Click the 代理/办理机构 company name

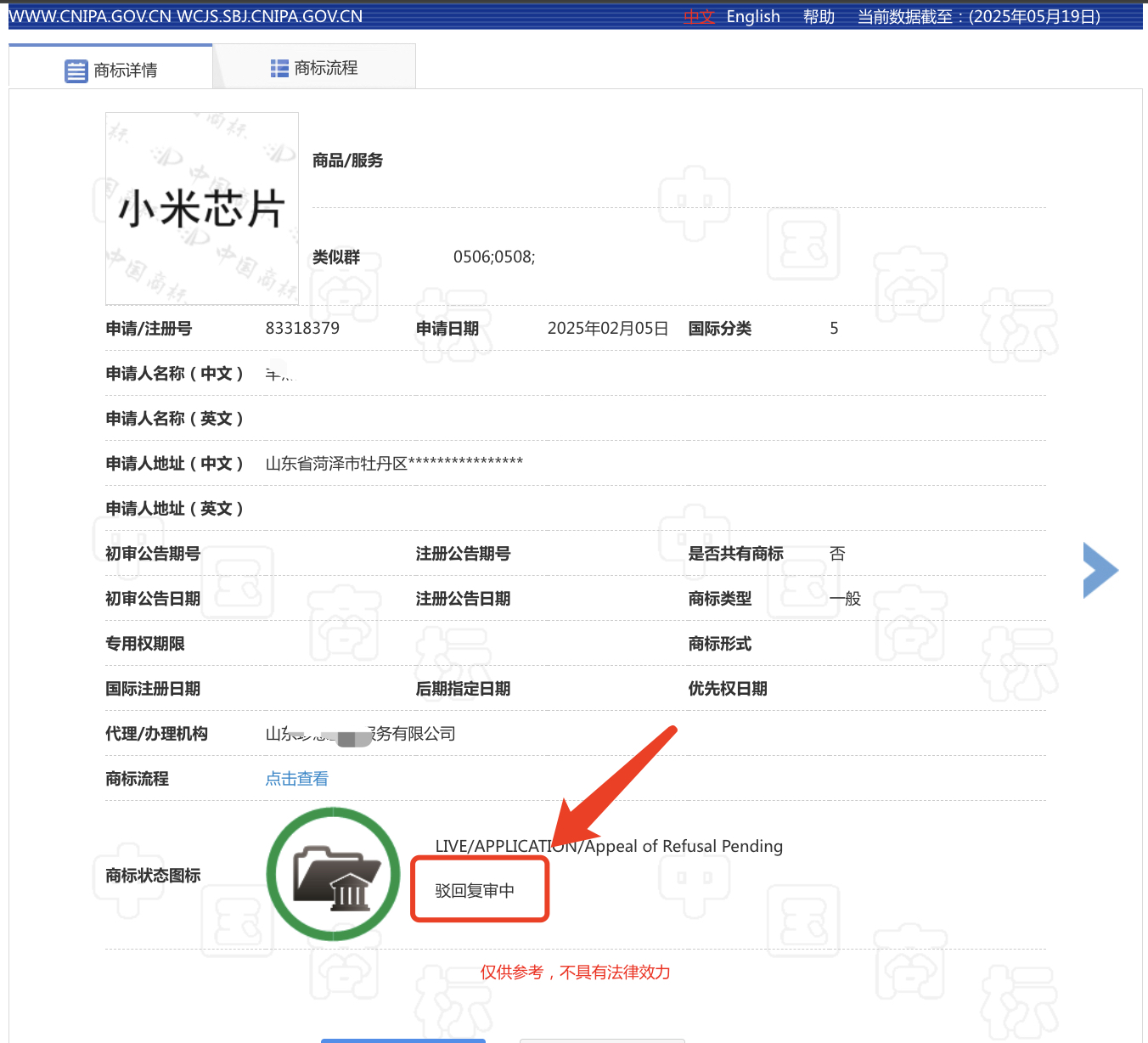[360, 734]
